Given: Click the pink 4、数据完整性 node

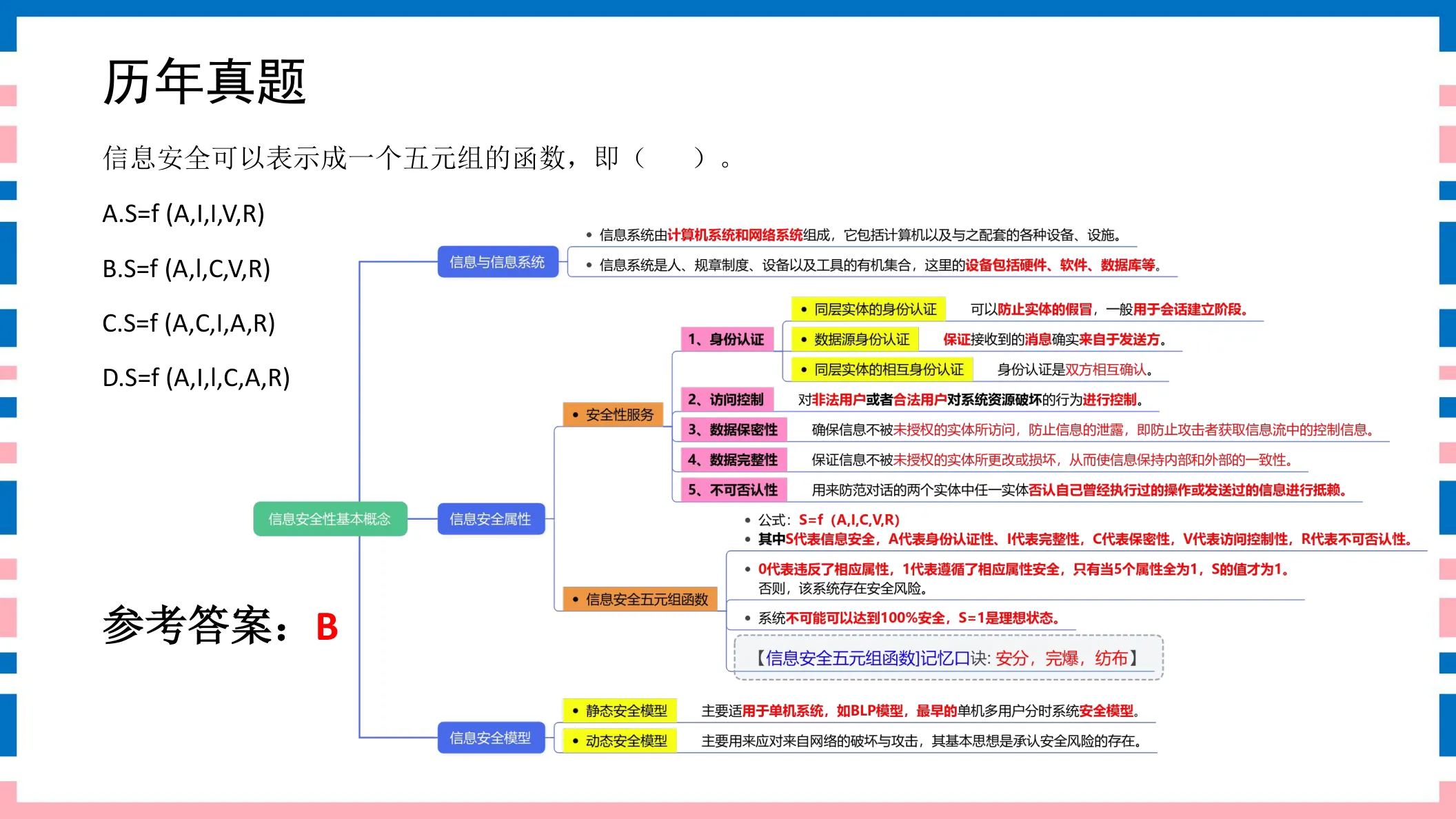Looking at the screenshot, I should pos(734,460).
